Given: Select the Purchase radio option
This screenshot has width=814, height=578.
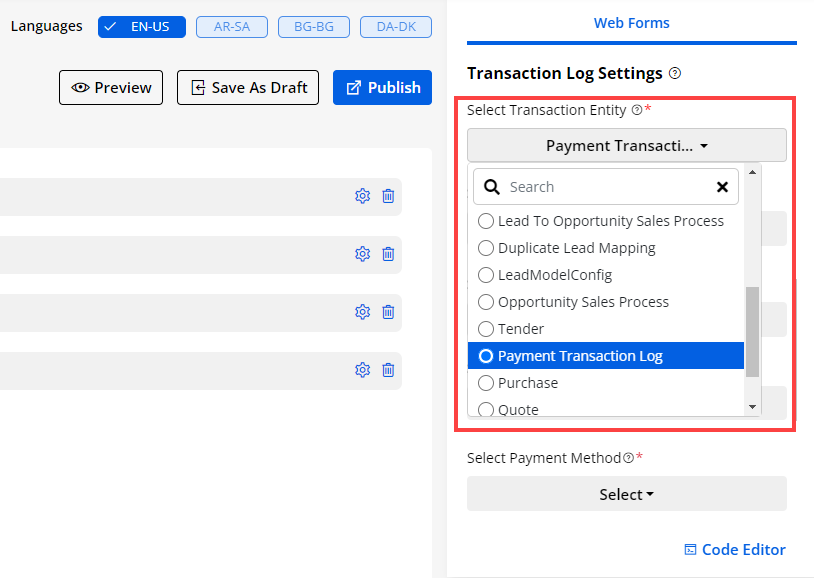Looking at the screenshot, I should [x=486, y=383].
